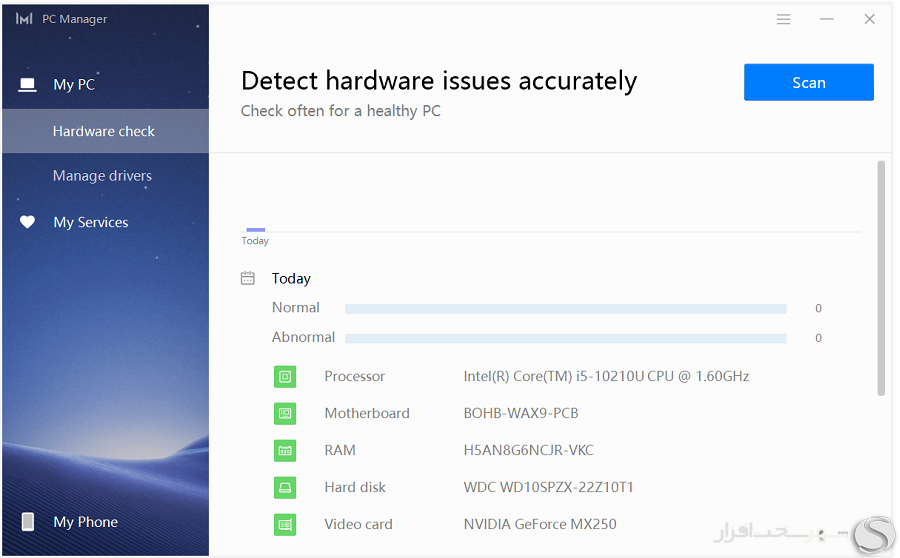Image resolution: width=900 pixels, height=558 pixels.
Task: Click the RAM label
Action: click(x=340, y=450)
